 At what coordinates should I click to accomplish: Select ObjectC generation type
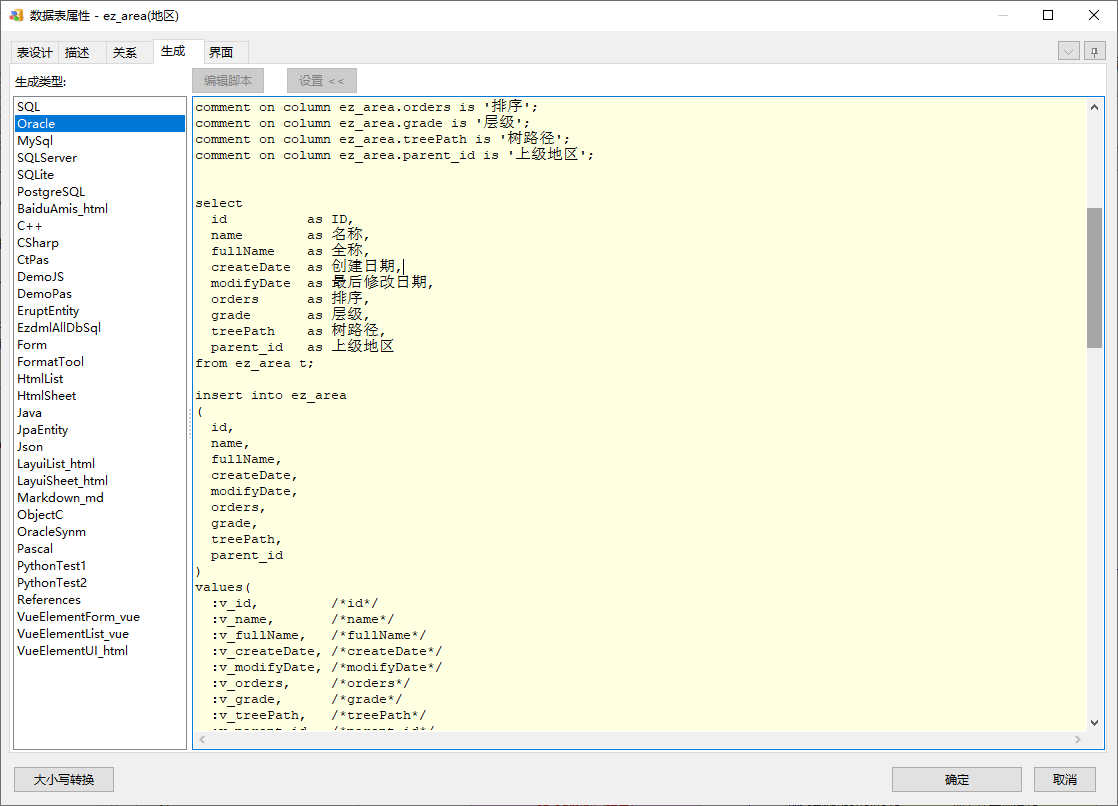click(x=100, y=515)
